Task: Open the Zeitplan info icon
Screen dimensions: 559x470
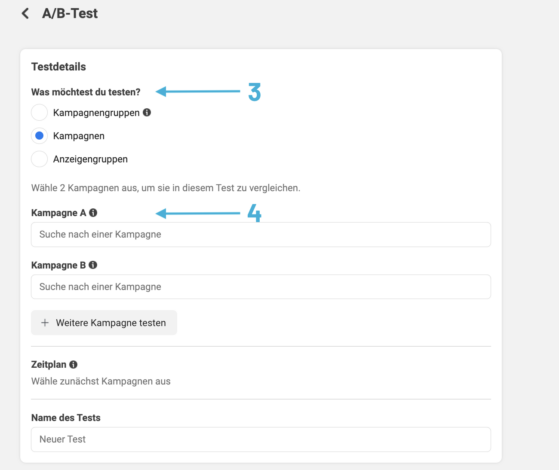Action: tap(73, 364)
